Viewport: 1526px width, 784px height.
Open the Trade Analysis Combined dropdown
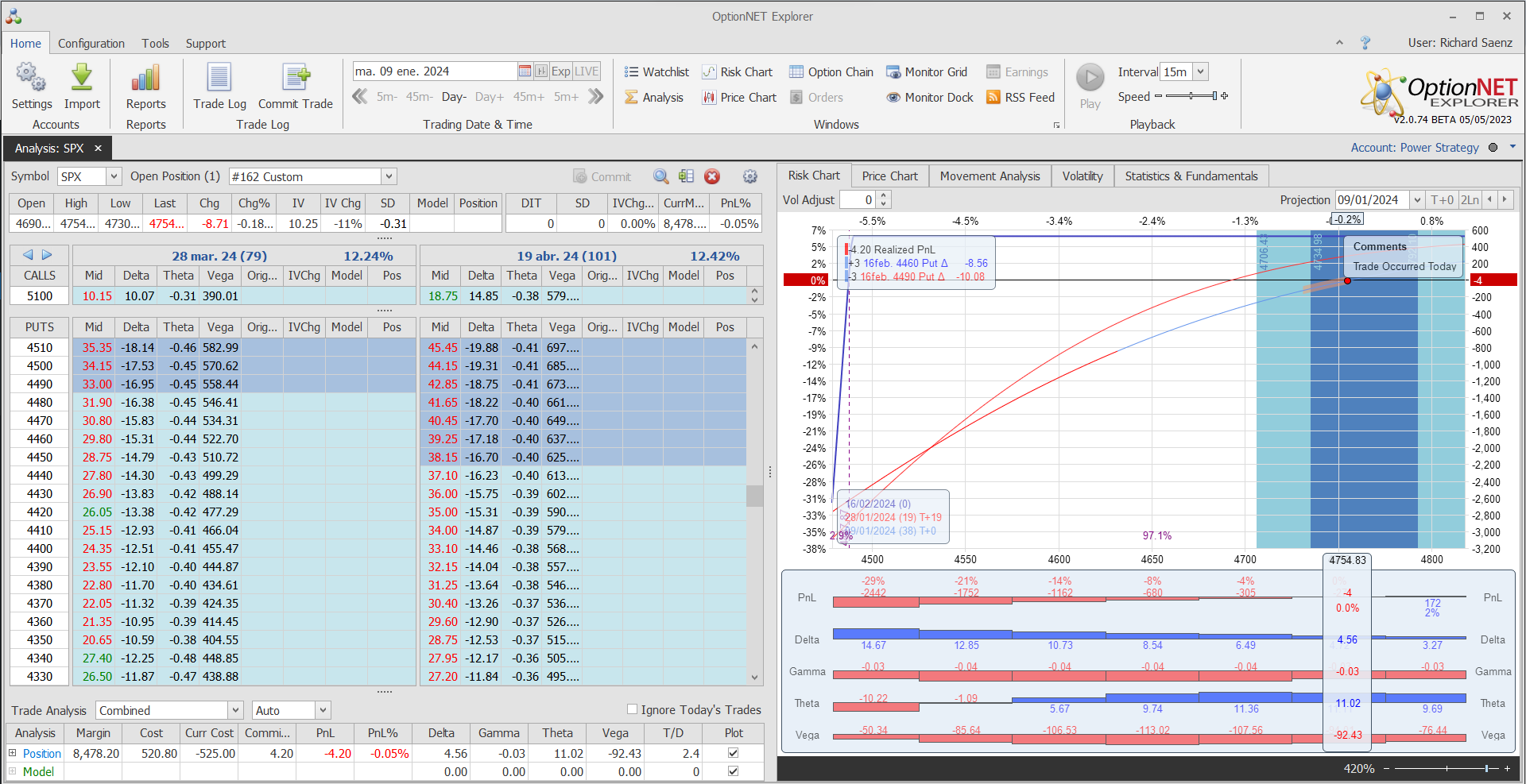[x=235, y=710]
